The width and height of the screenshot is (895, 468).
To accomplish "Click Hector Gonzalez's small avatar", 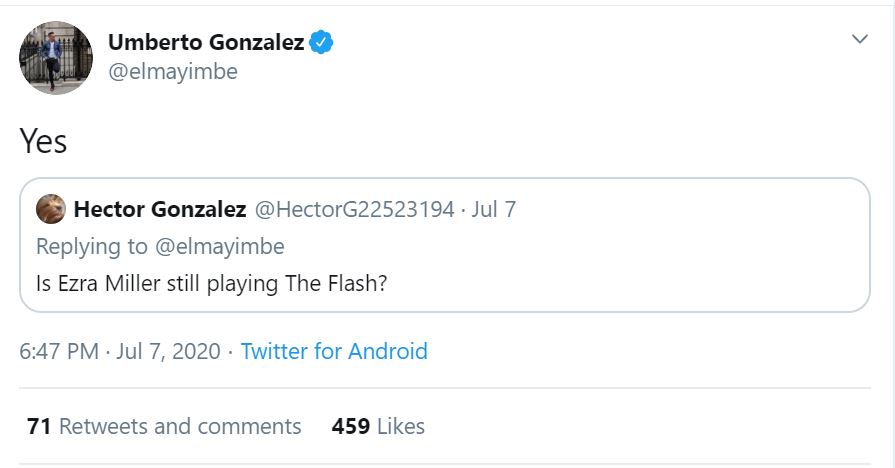I will pyautogui.click(x=50, y=210).
